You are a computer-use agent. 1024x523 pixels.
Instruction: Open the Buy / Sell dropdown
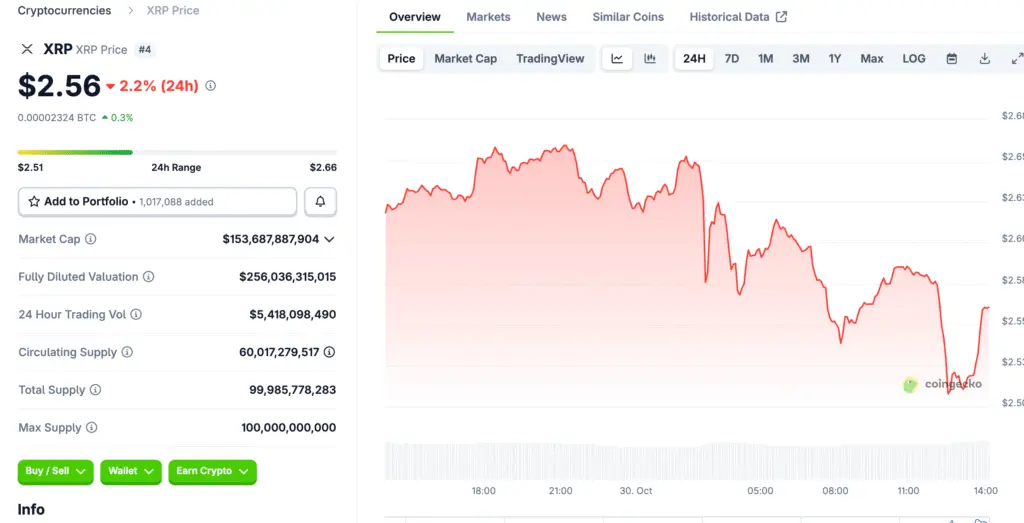[x=55, y=471]
